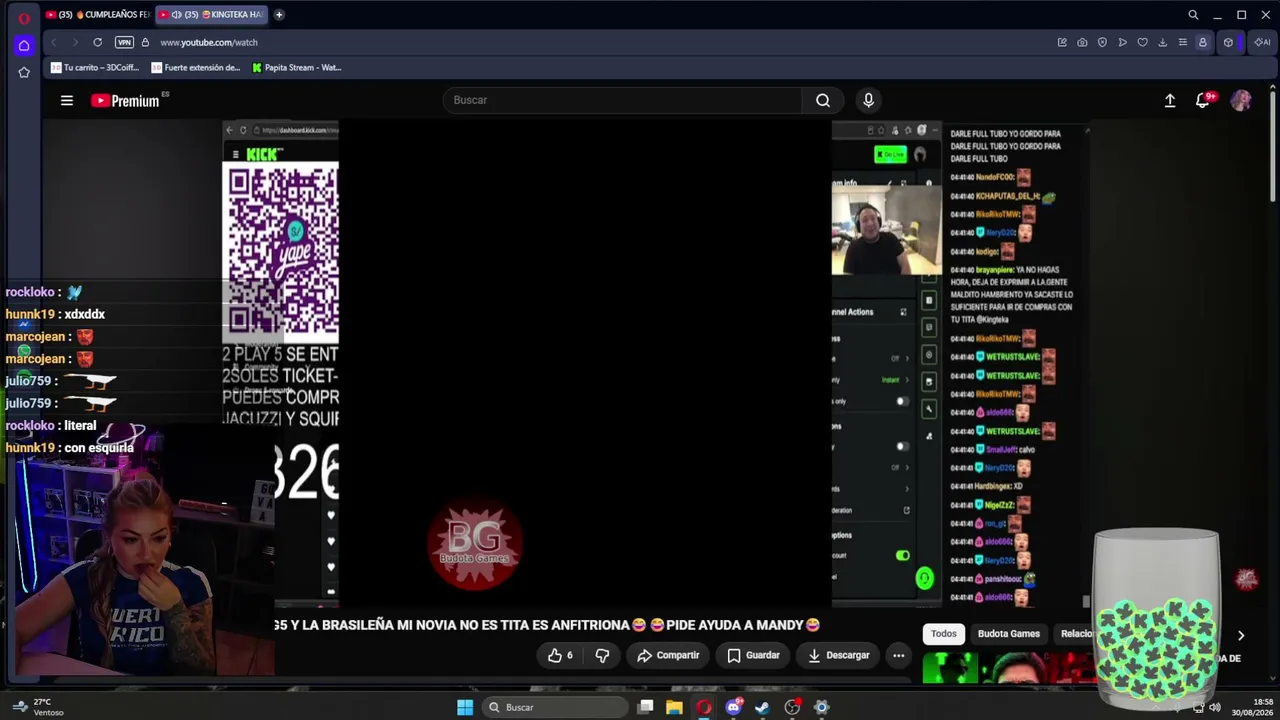This screenshot has width=1280, height=720.
Task: Mute audio on the KINGTEKA tab
Action: (x=176, y=15)
